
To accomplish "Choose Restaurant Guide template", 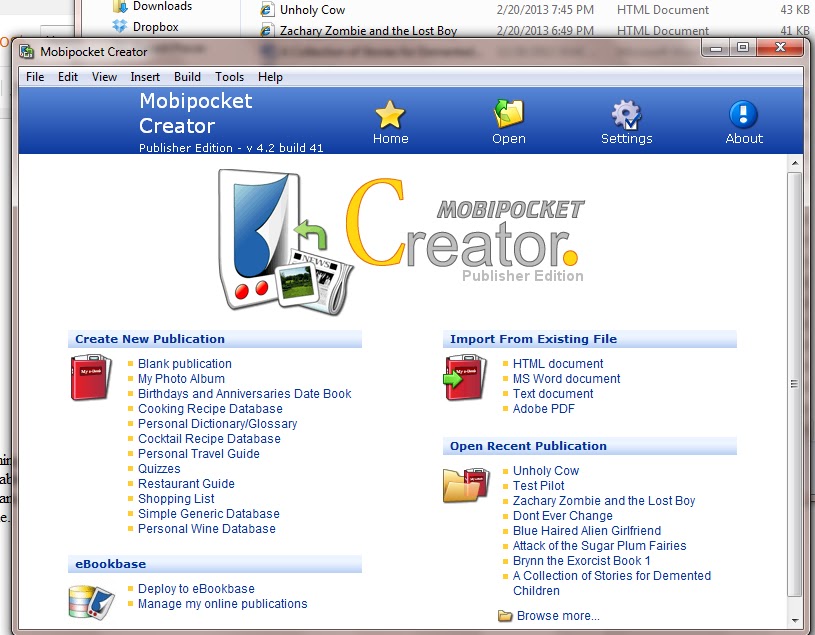I will click(x=186, y=484).
